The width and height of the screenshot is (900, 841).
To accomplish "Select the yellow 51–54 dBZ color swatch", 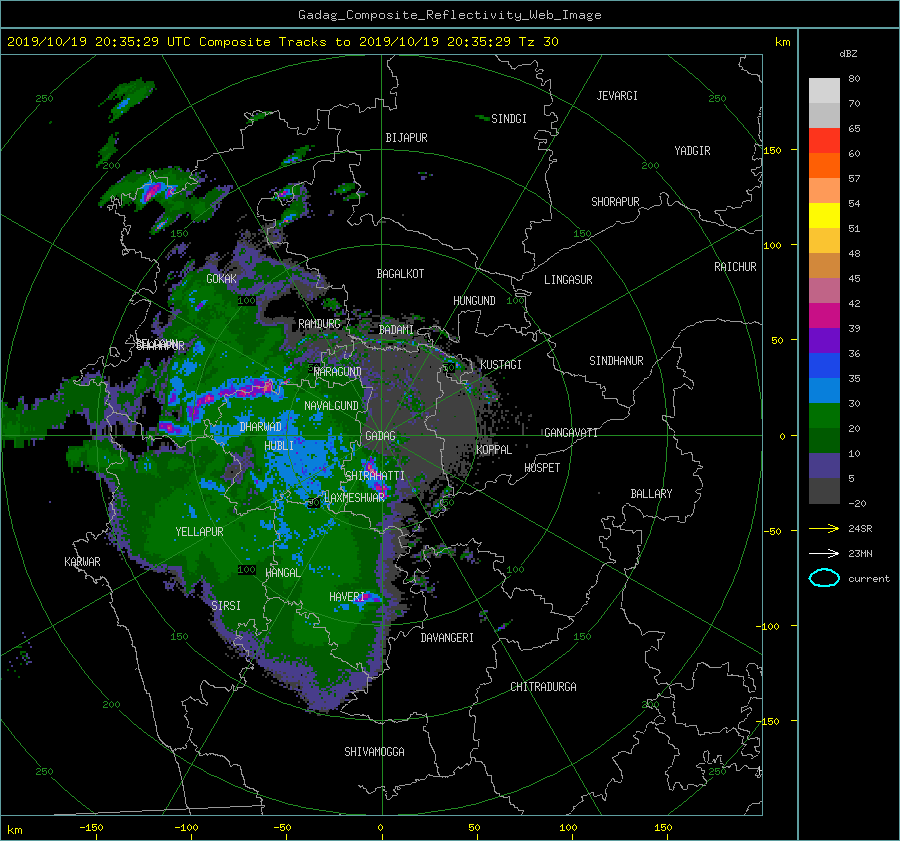I will point(824,215).
